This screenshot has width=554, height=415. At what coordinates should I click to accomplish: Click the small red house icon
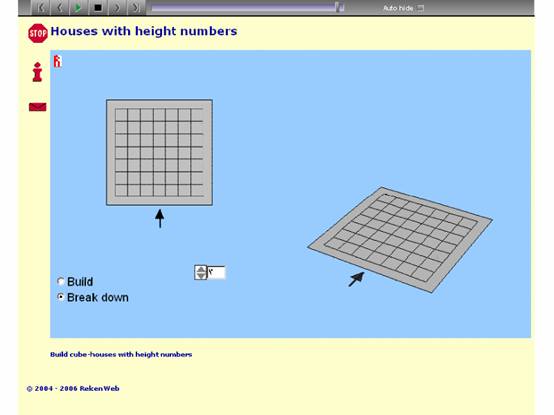(58, 61)
